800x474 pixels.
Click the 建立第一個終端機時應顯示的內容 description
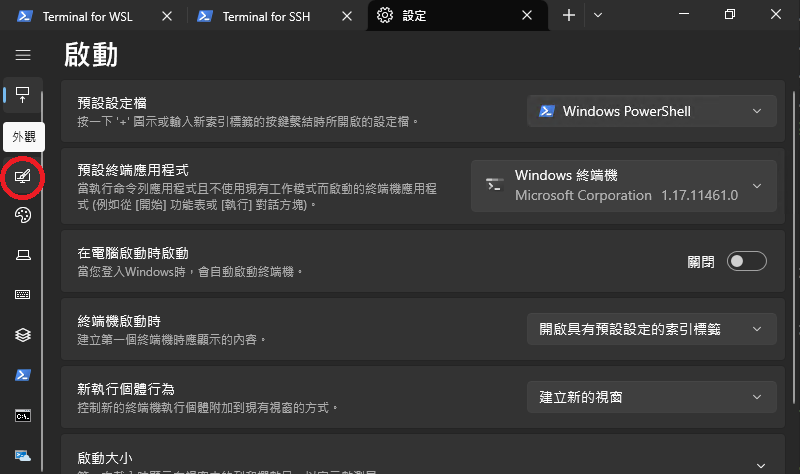coord(172,339)
